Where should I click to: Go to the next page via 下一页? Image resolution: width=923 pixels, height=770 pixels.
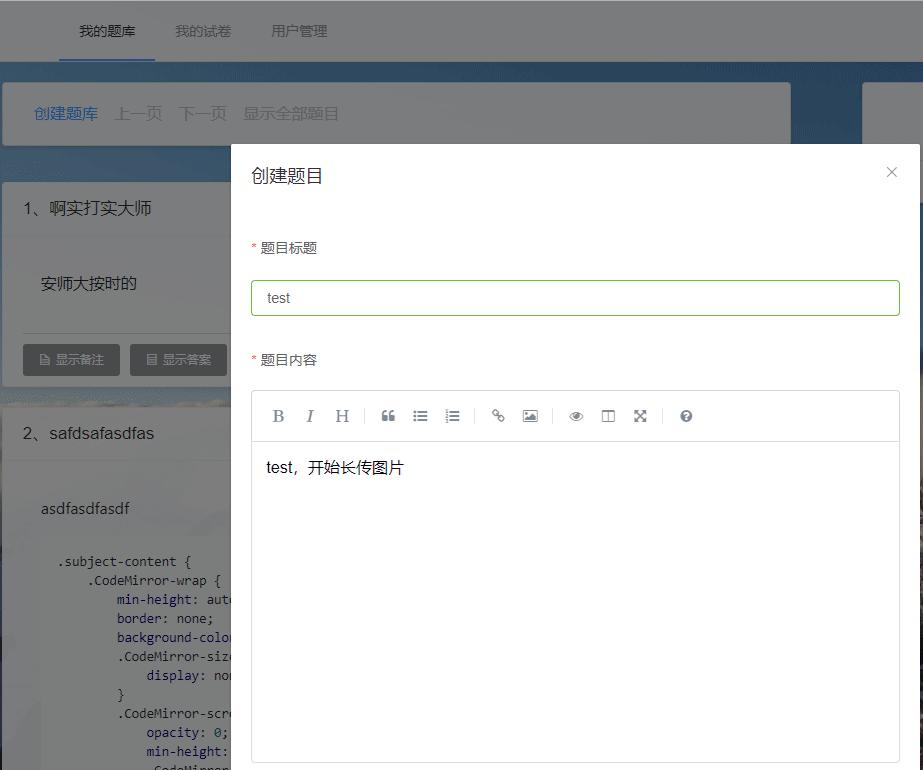click(x=202, y=113)
